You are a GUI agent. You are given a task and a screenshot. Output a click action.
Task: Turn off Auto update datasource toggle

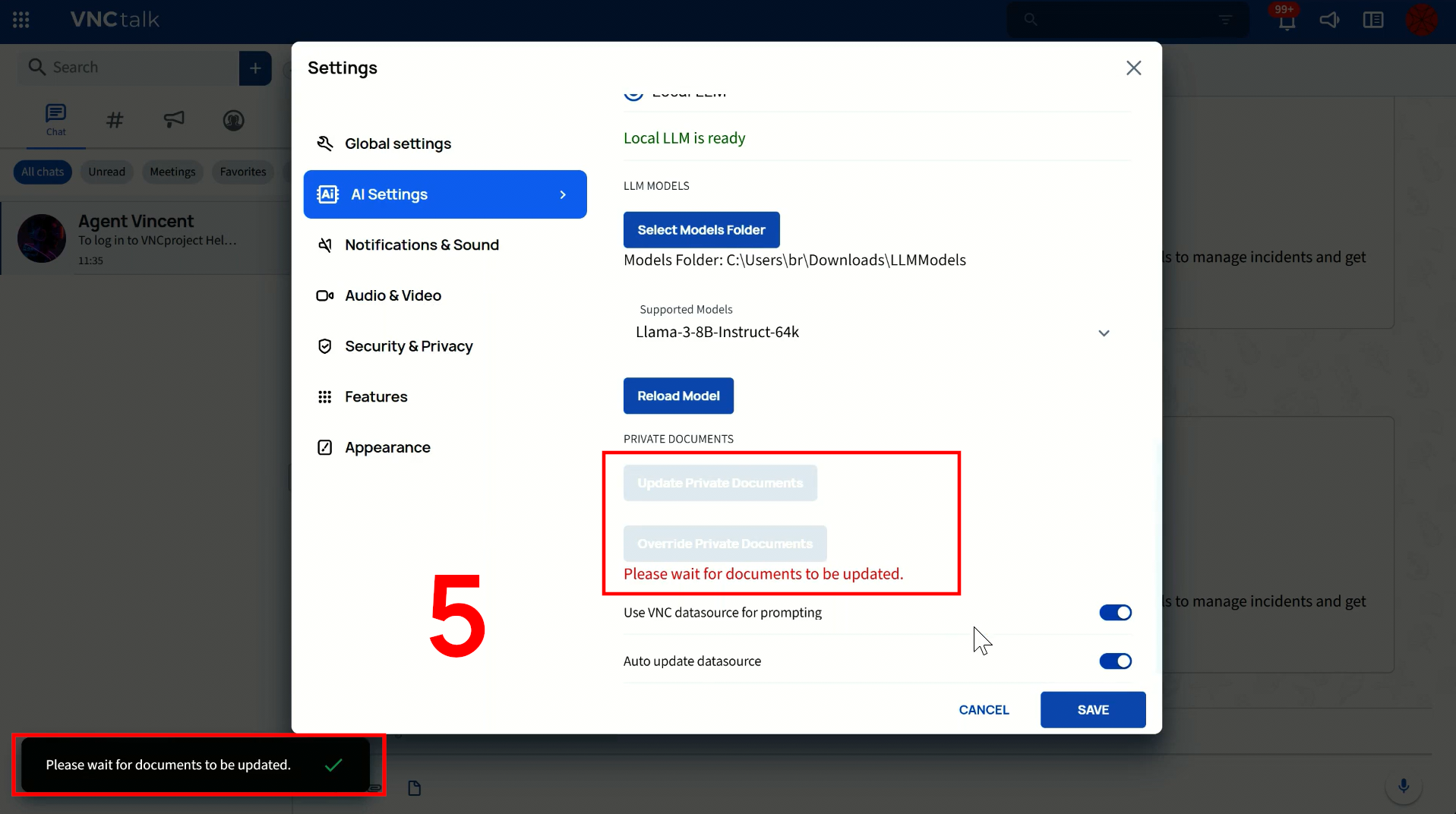[x=1115, y=661]
